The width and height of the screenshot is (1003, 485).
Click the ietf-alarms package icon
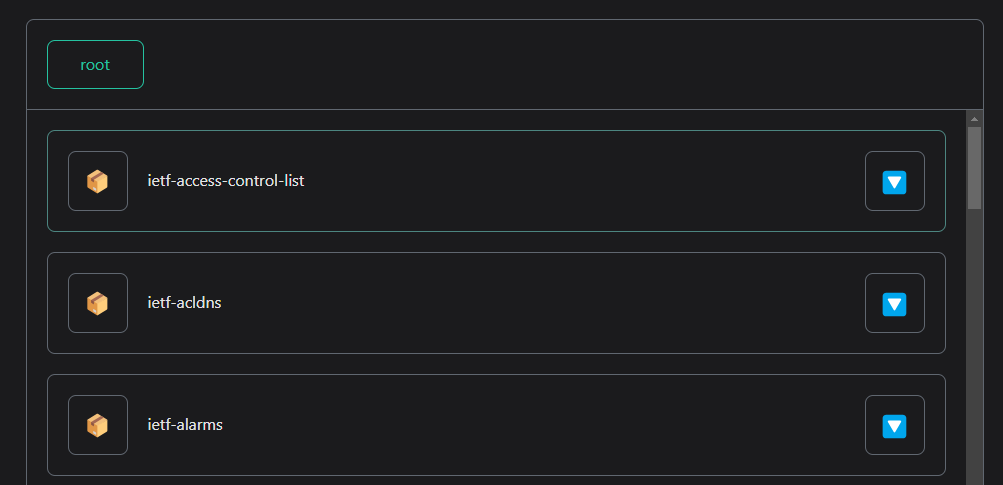tap(97, 425)
